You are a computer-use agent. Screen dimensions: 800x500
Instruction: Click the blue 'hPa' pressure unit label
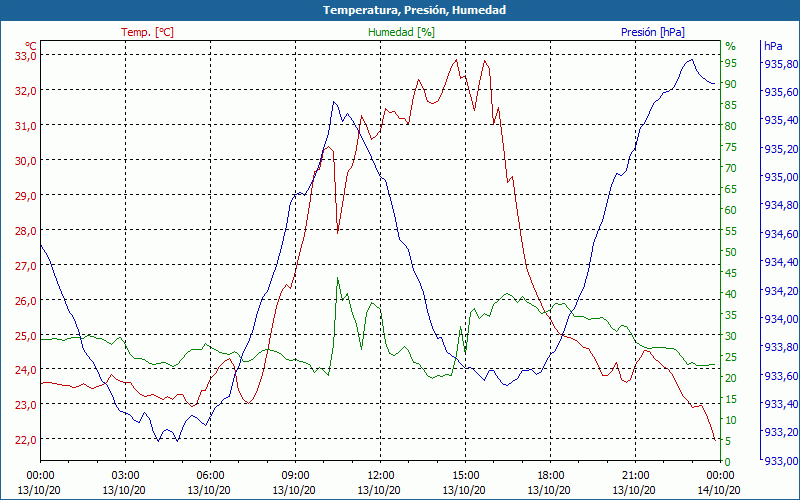773,46
